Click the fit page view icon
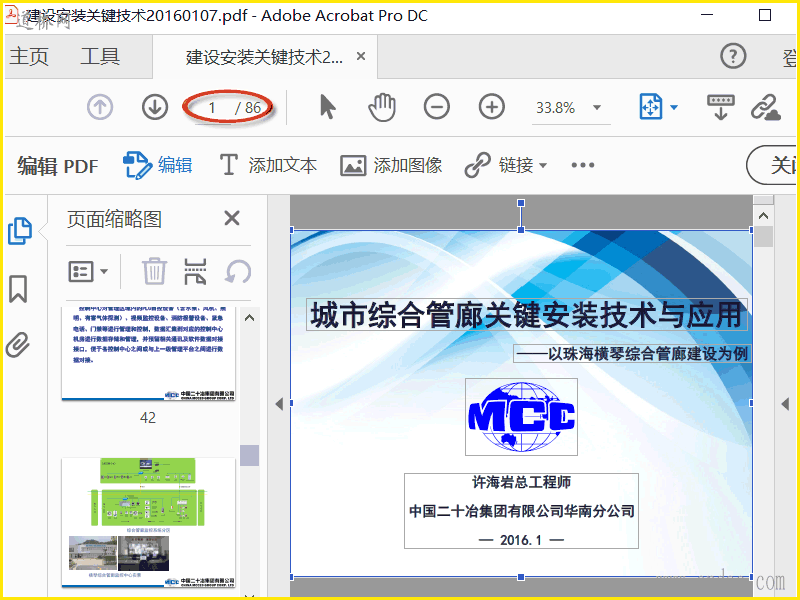Viewport: 800px width, 600px height. click(651, 107)
